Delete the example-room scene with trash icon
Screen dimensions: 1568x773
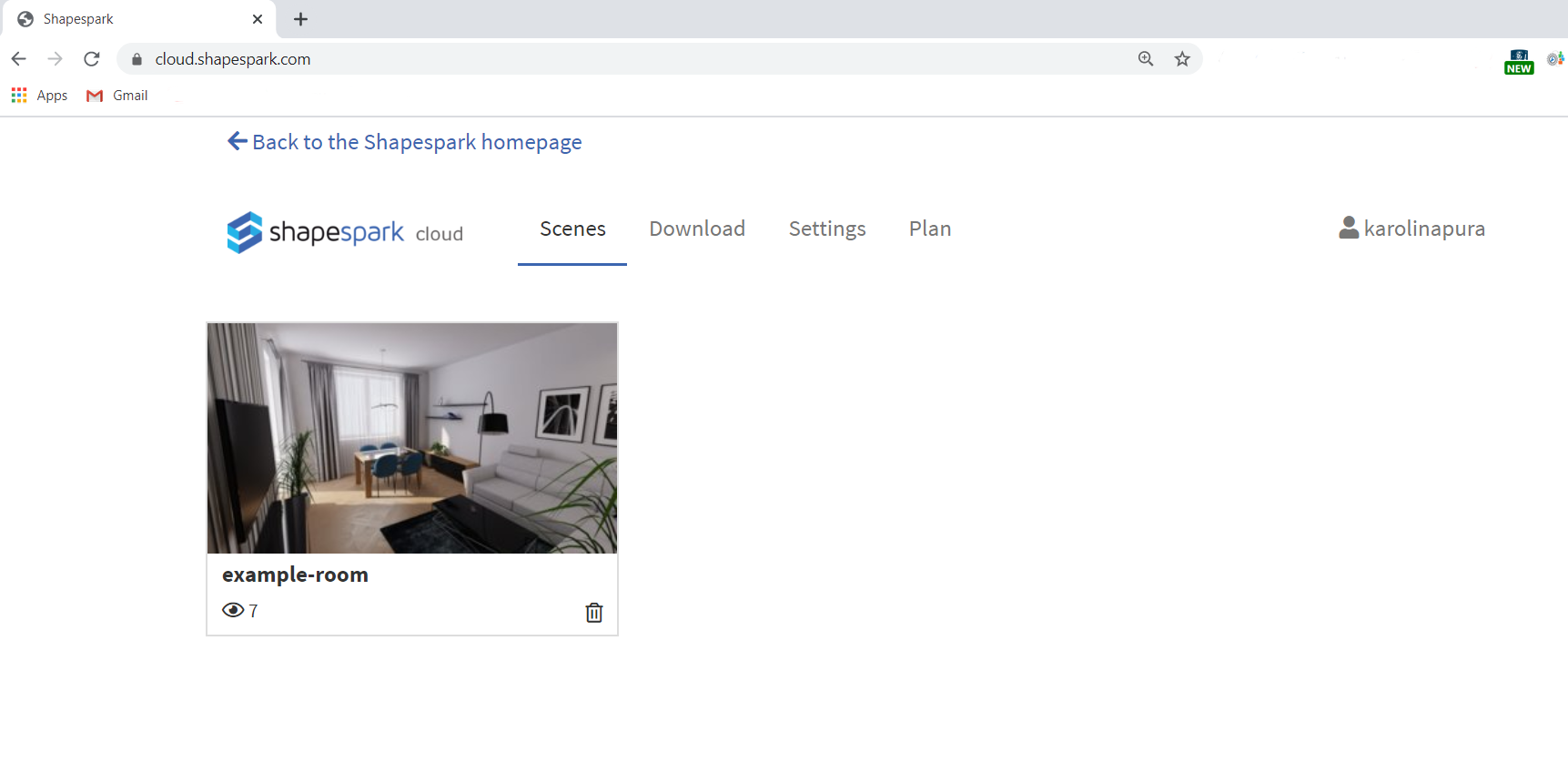pos(593,613)
